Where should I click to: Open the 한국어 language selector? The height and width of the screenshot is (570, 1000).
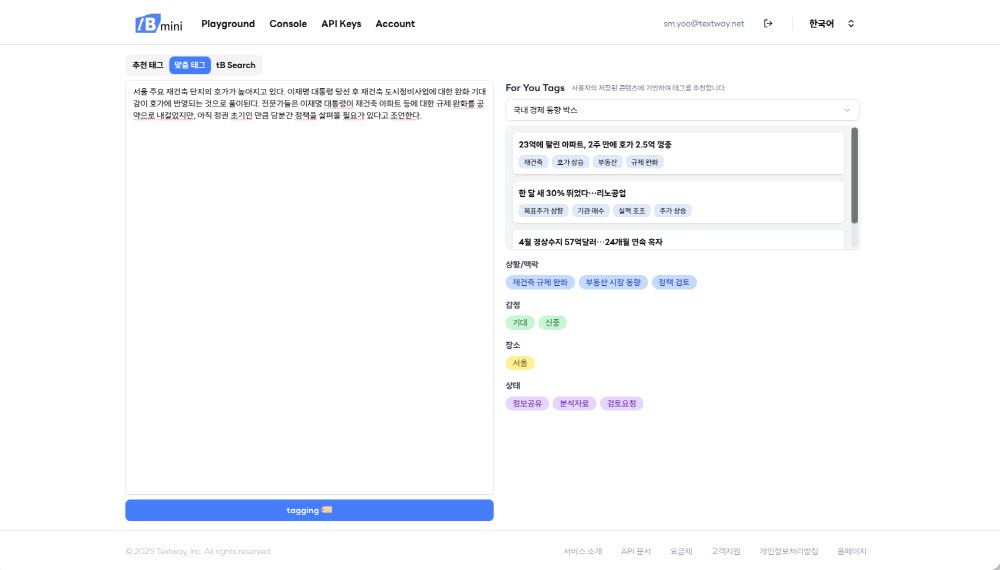(832, 24)
